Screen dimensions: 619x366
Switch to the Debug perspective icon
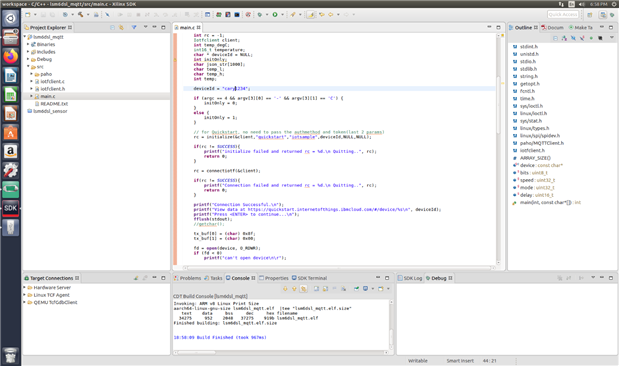point(612,15)
